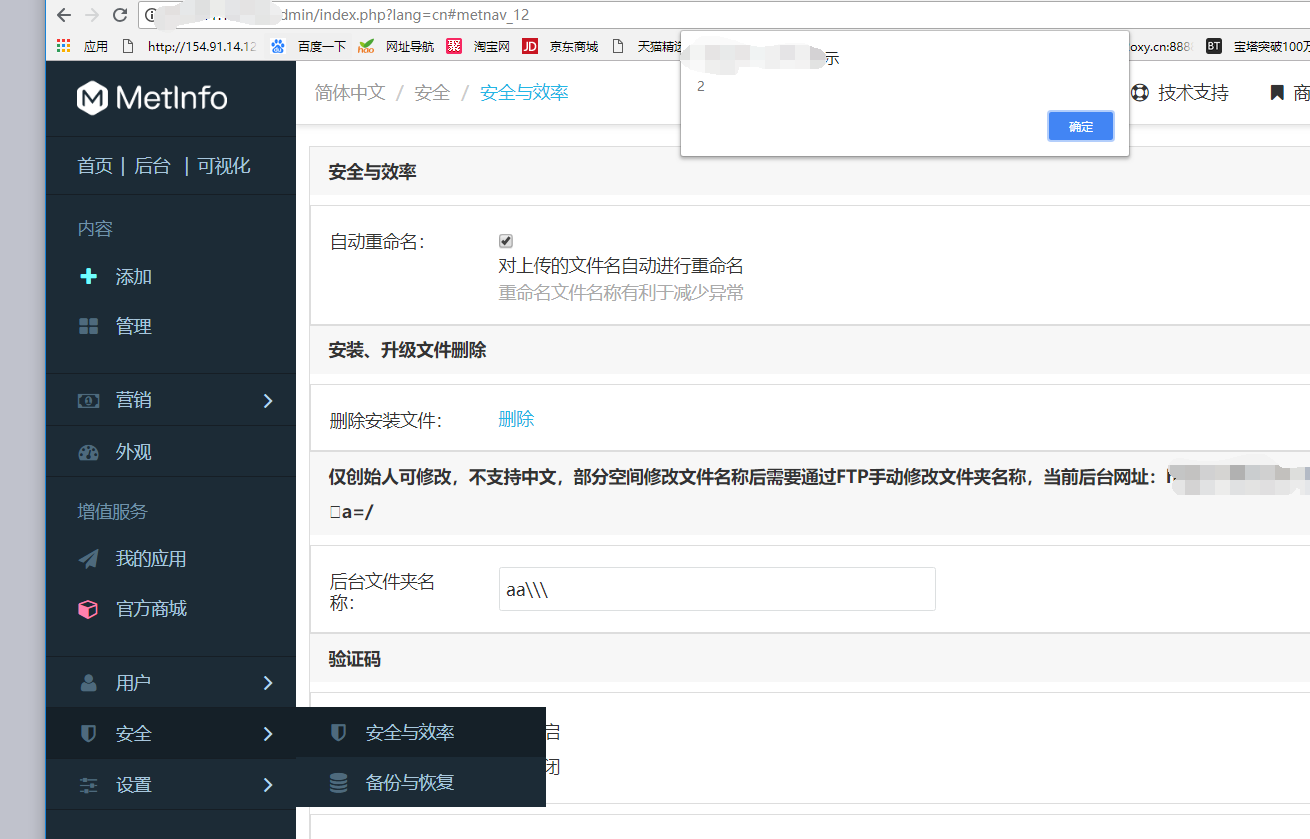1310x839 pixels.
Task: Expand the 安全 chevron
Action: tap(267, 734)
